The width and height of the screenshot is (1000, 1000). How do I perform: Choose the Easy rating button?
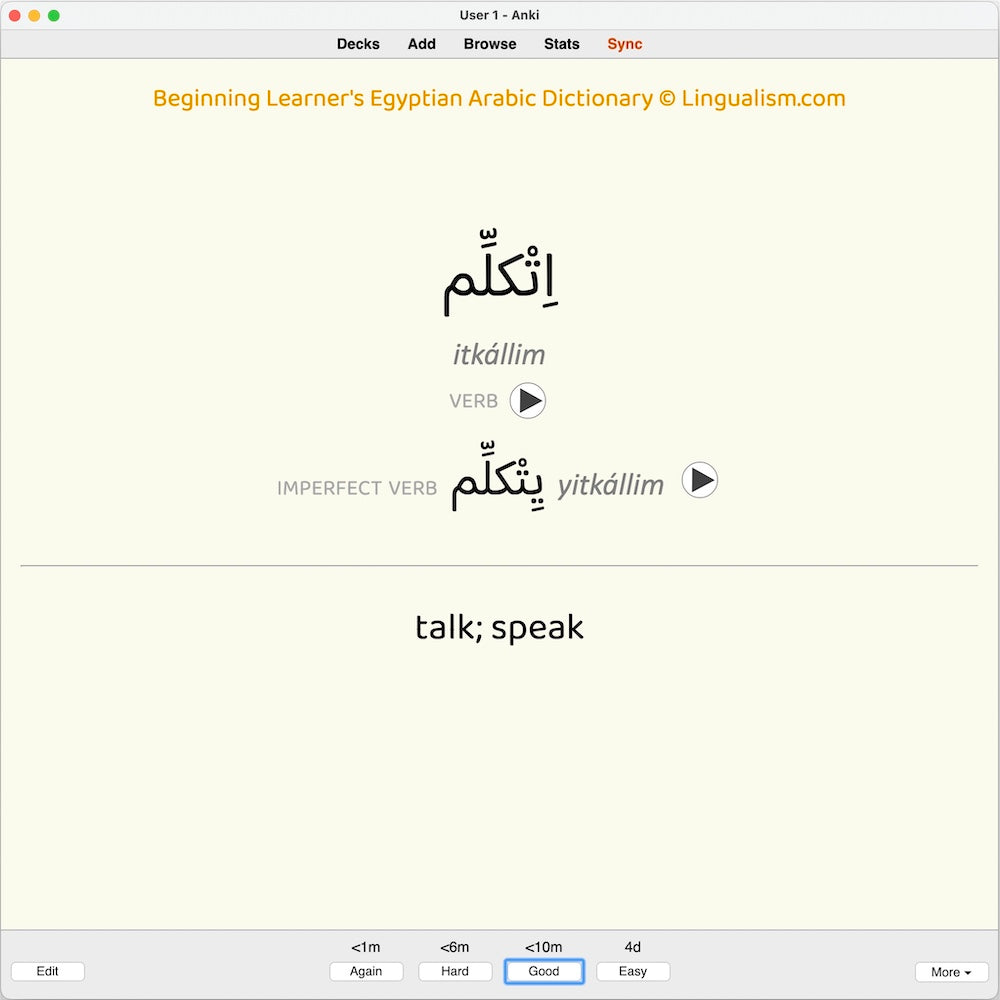click(x=633, y=971)
